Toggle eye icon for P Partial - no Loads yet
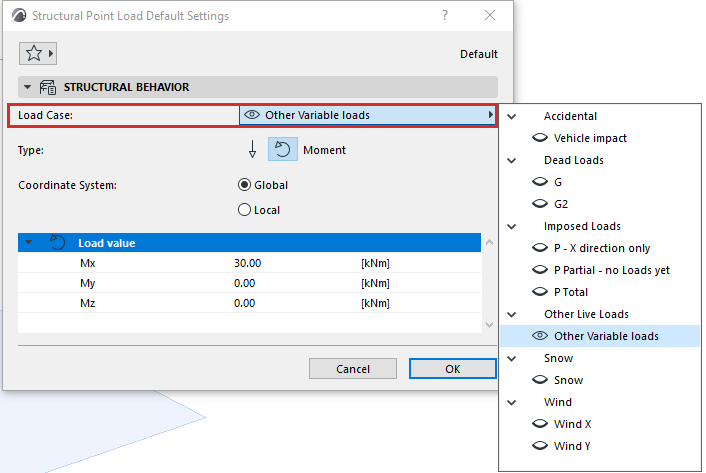This screenshot has height=473, width=706. coord(540,270)
